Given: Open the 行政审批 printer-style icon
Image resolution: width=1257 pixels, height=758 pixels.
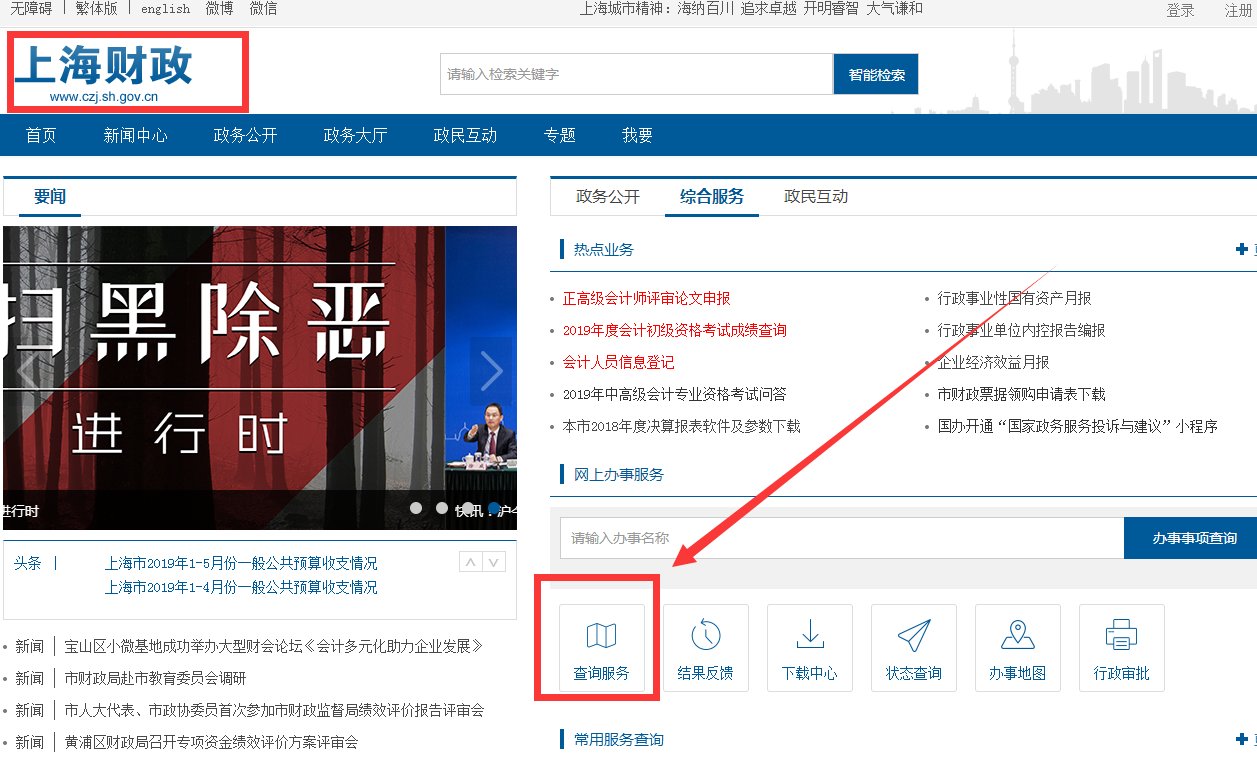Looking at the screenshot, I should point(1121,647).
